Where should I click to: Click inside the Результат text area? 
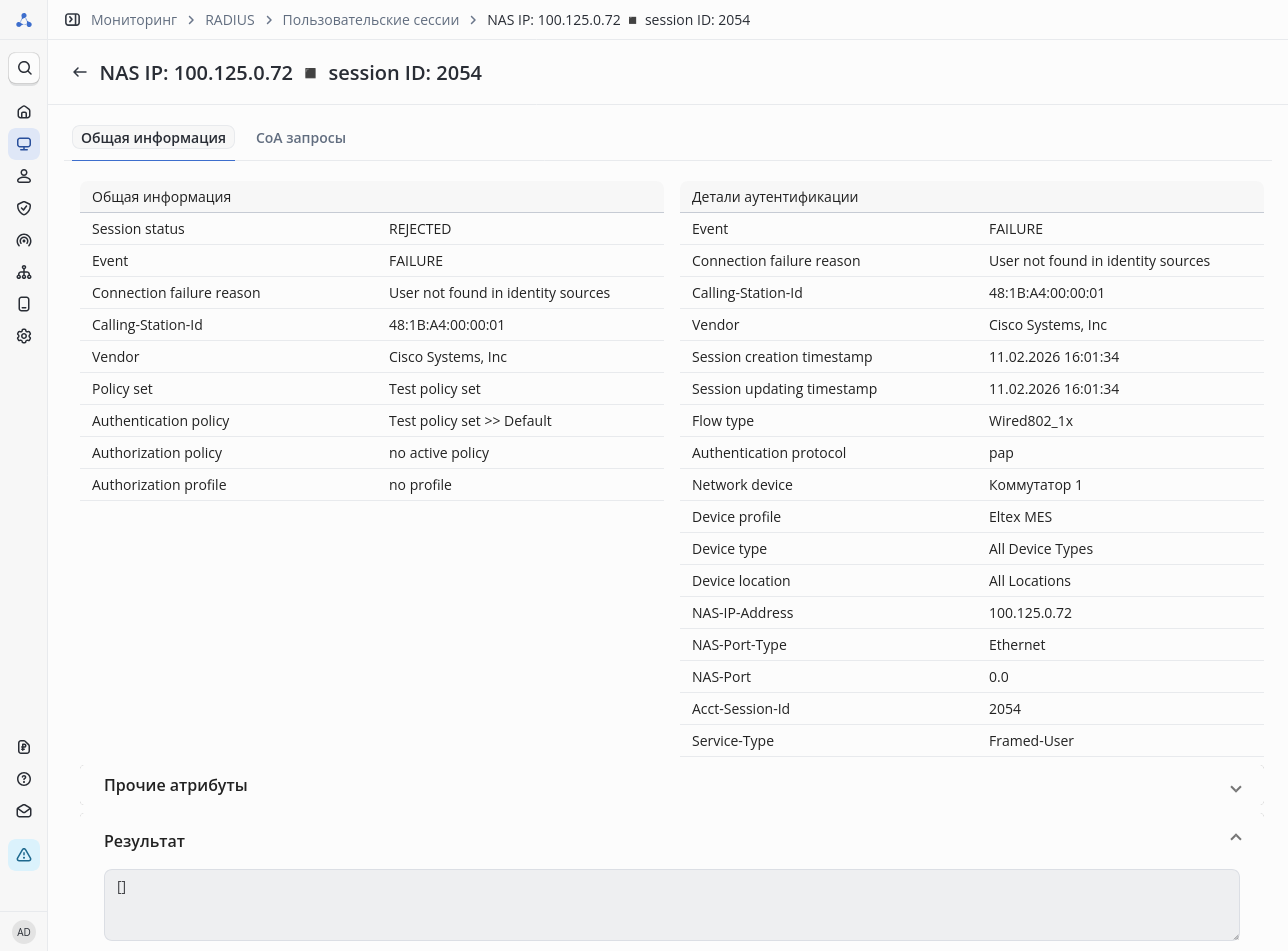(671, 905)
